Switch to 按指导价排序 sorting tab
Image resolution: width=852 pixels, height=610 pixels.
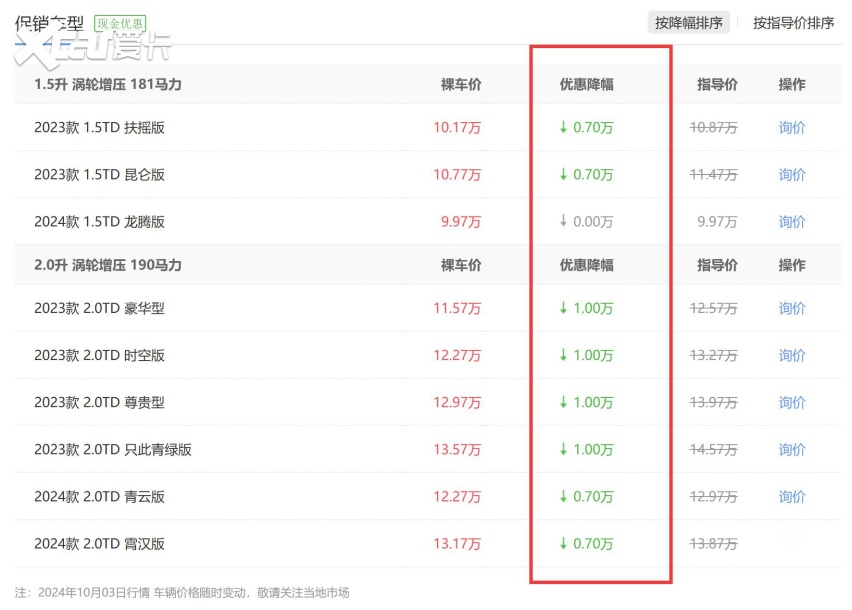[793, 22]
